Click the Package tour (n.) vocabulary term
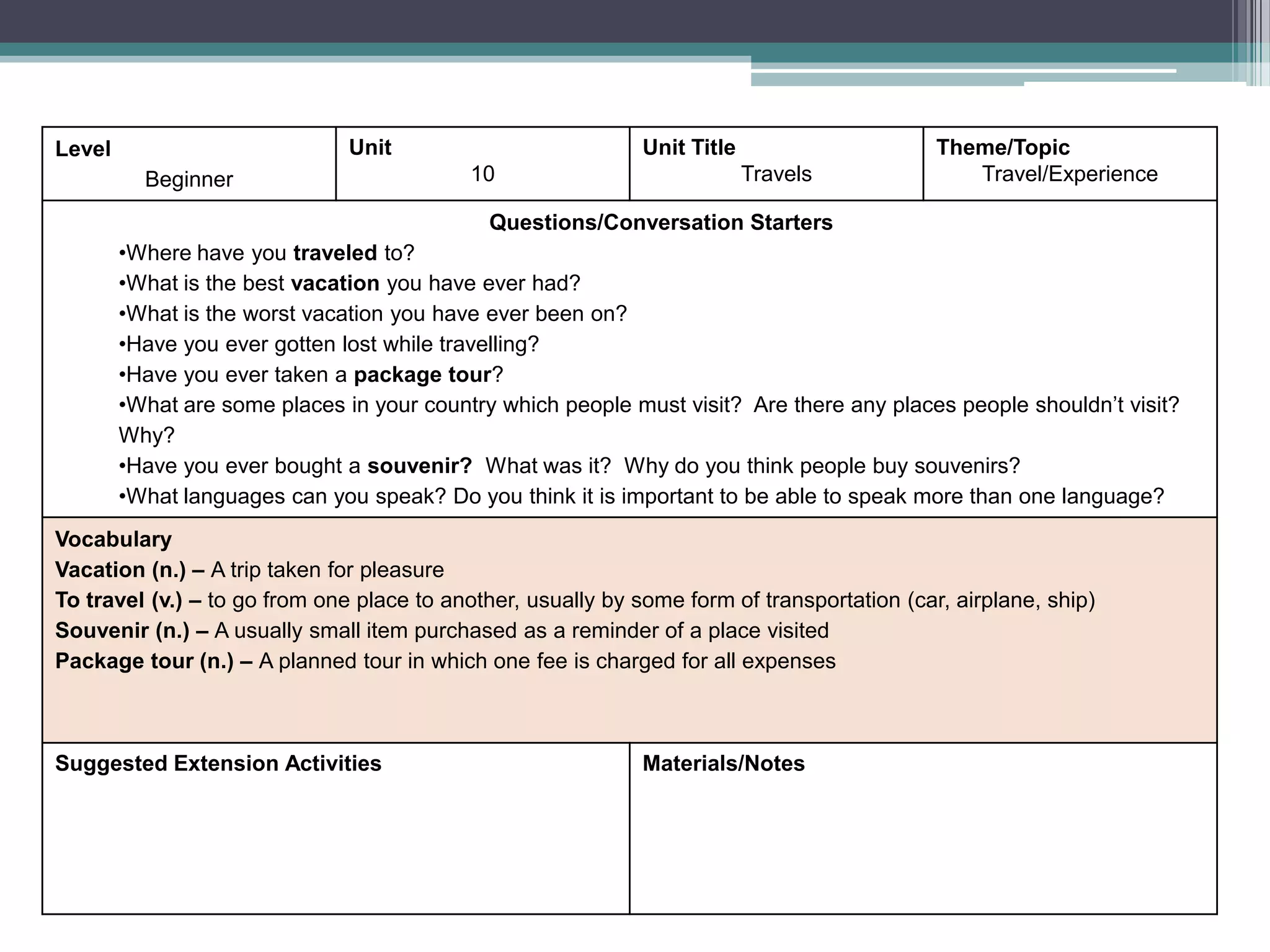This screenshot has height=952, width=1270. (144, 661)
